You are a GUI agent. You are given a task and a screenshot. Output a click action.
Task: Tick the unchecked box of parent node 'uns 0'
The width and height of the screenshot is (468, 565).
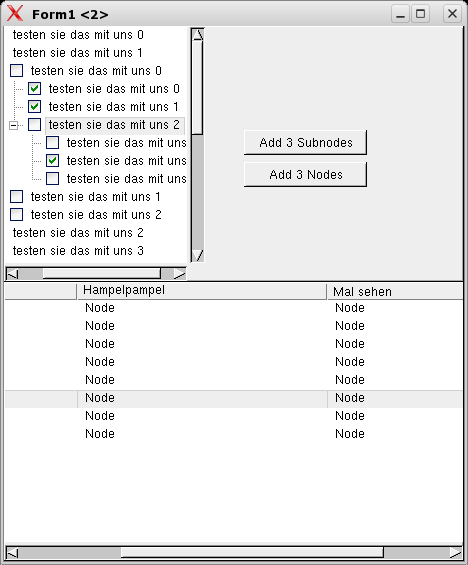click(x=17, y=71)
